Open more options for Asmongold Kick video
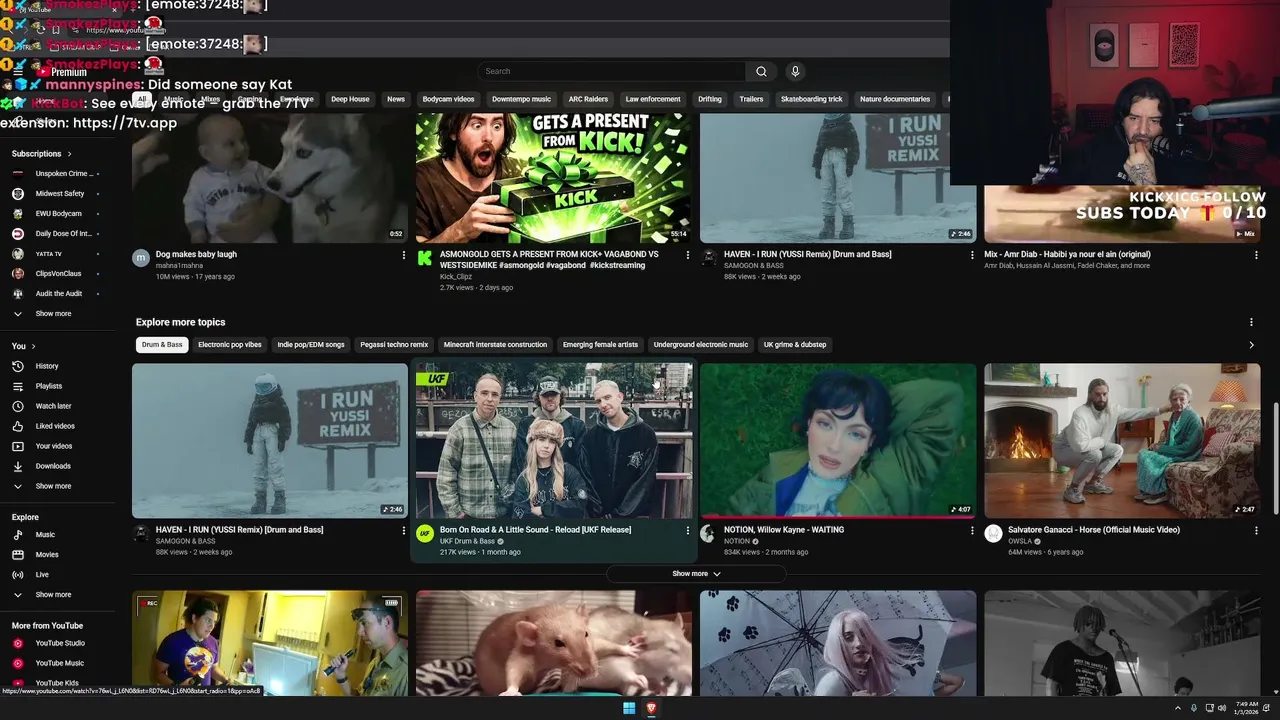Screen dimensions: 1280x720 [x=688, y=255]
